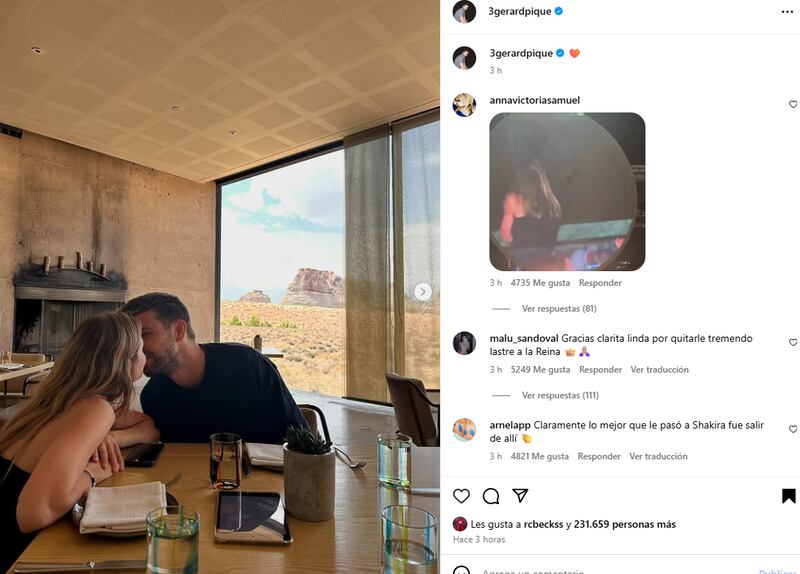This screenshot has height=574, width=800.
Task: Share the post via paper plane icon
Action: coord(520,495)
